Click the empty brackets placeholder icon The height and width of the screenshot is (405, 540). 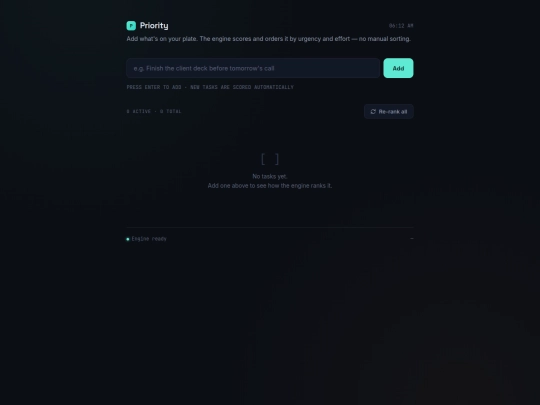270,159
